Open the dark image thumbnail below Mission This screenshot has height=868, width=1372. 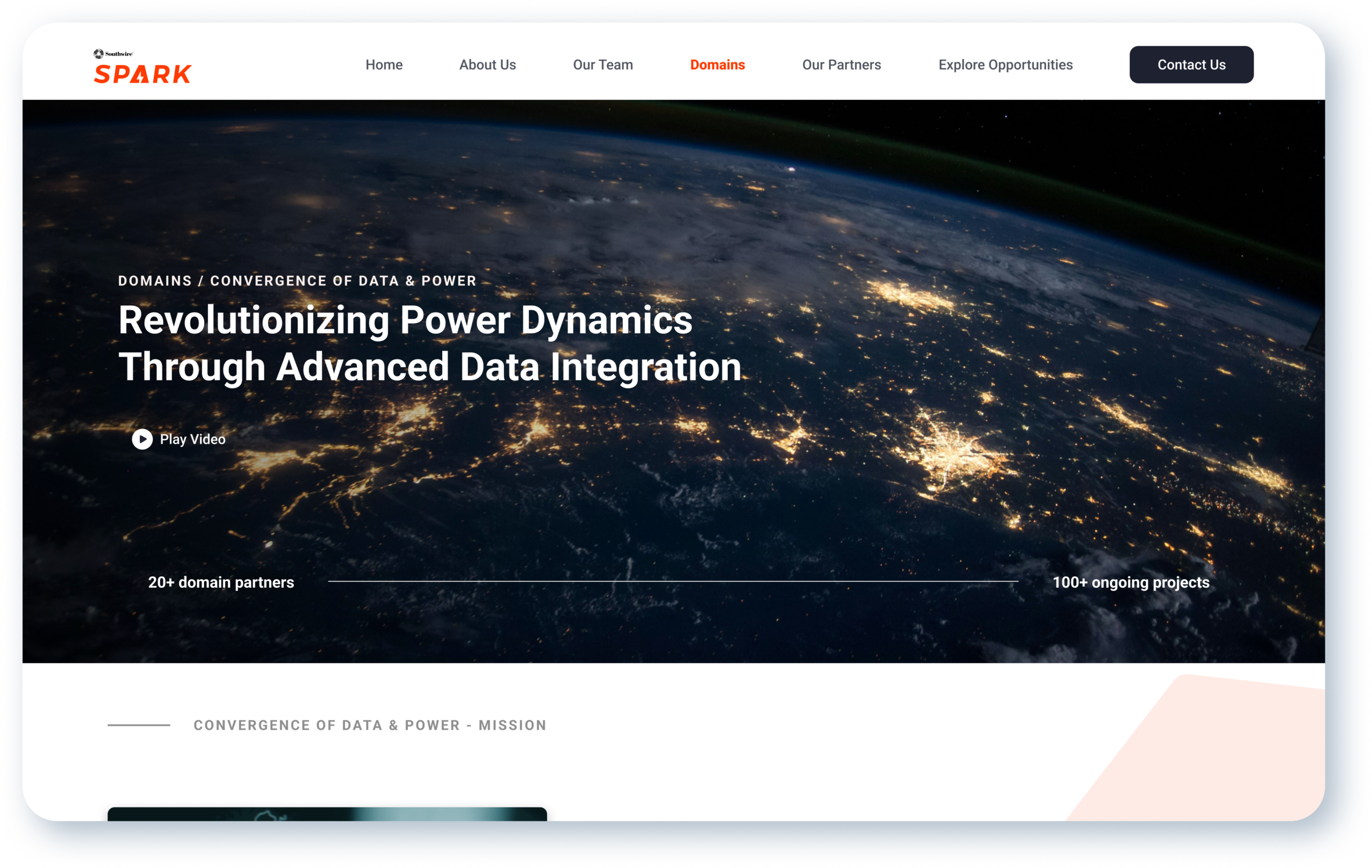[x=327, y=813]
